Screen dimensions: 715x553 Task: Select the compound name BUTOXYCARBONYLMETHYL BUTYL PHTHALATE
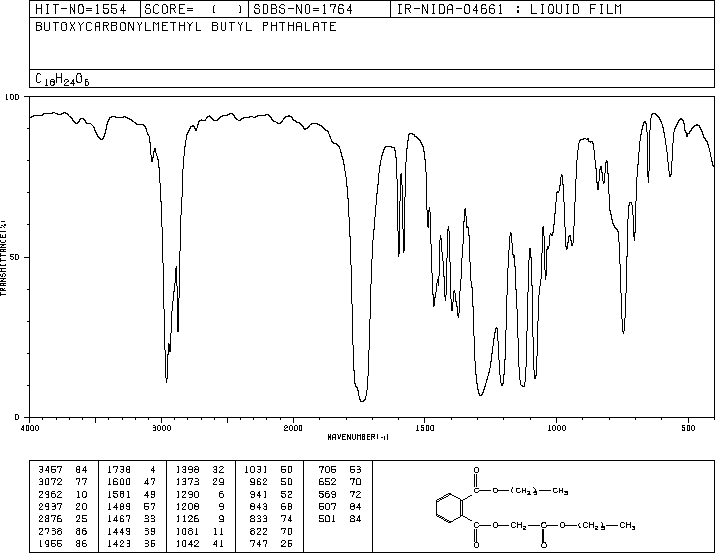click(186, 27)
